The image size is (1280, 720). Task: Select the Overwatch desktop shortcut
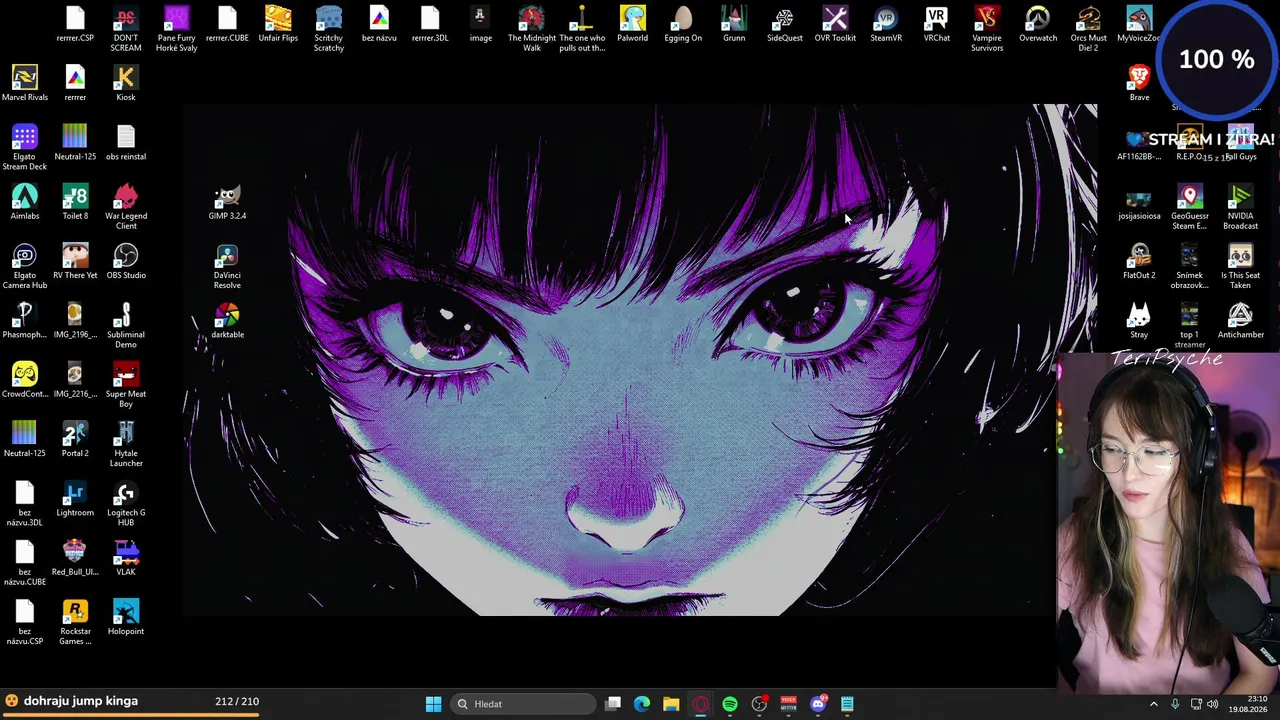1038,25
